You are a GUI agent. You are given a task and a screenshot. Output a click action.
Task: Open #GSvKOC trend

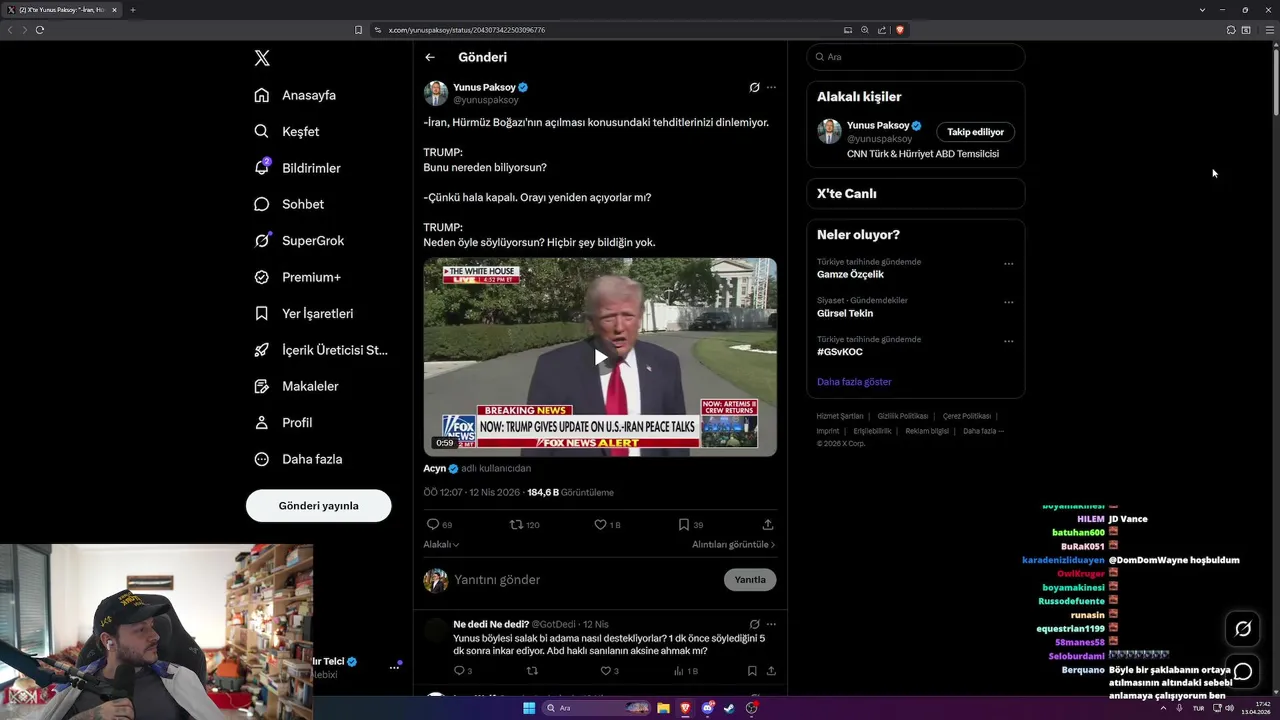[840, 352]
